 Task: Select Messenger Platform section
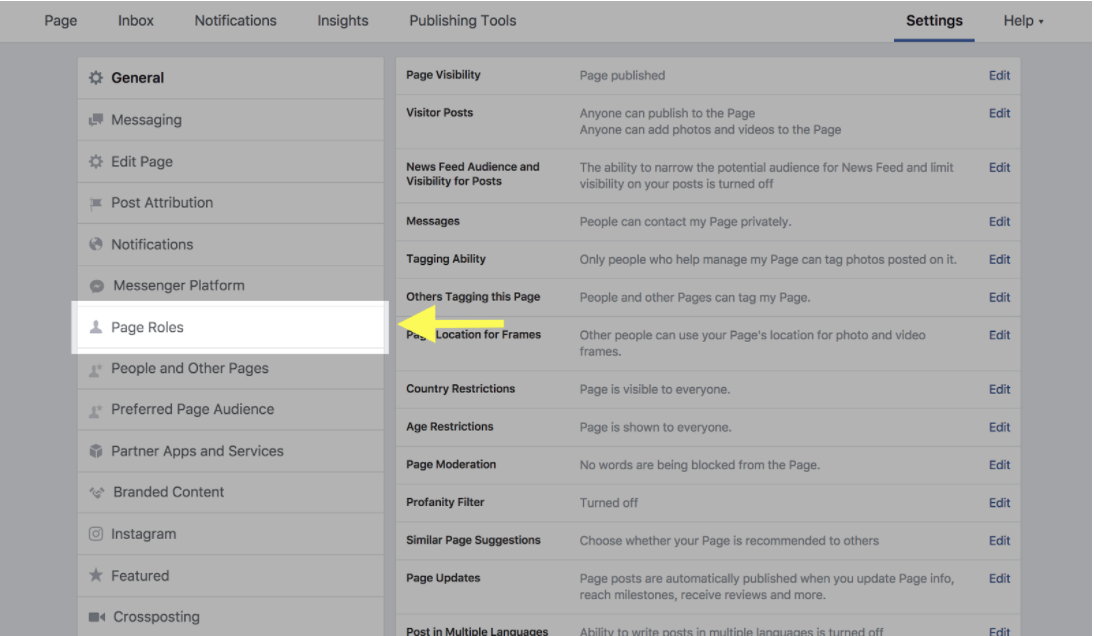231,286
